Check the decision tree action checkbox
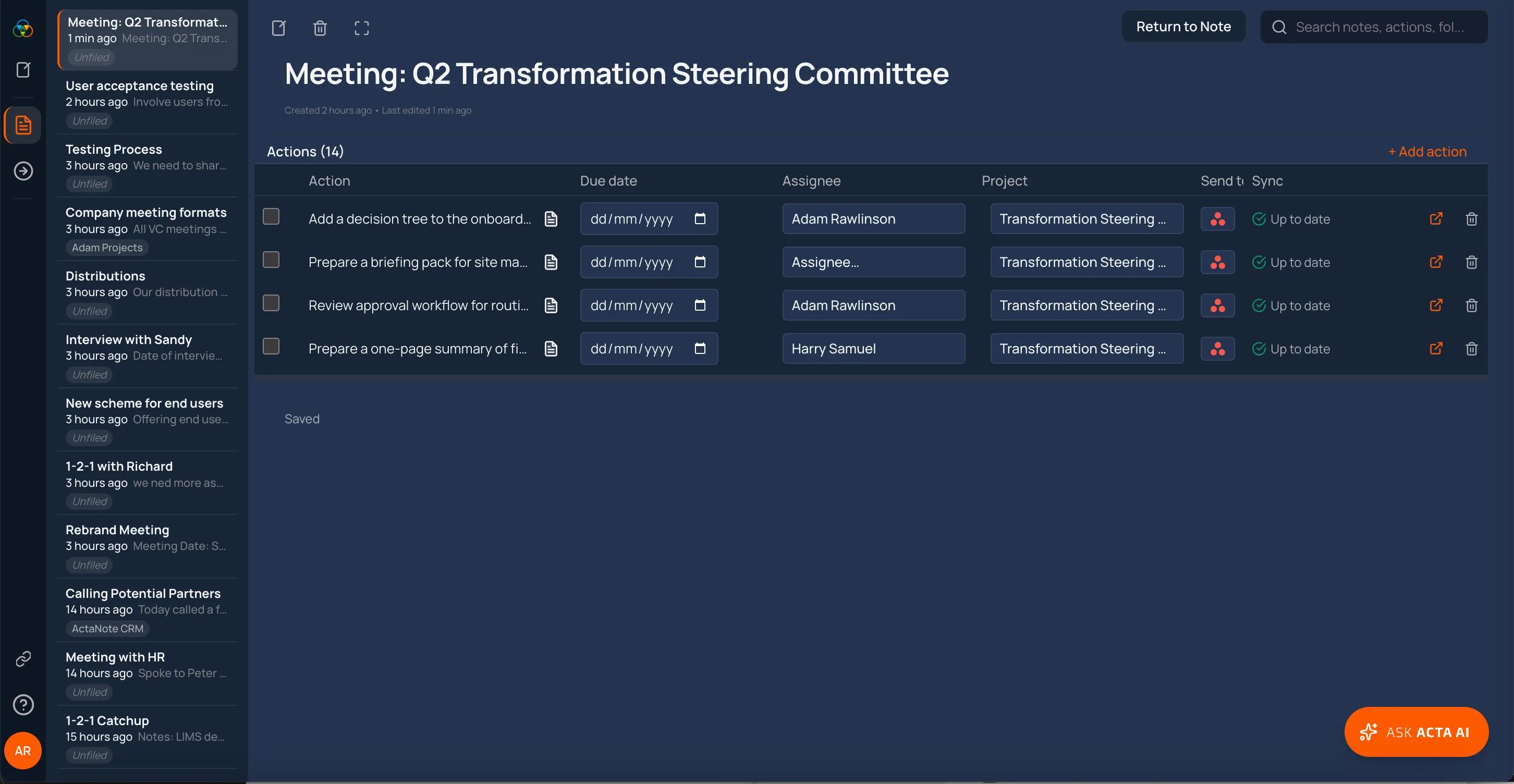Screen dimensions: 1514x784 271,216
